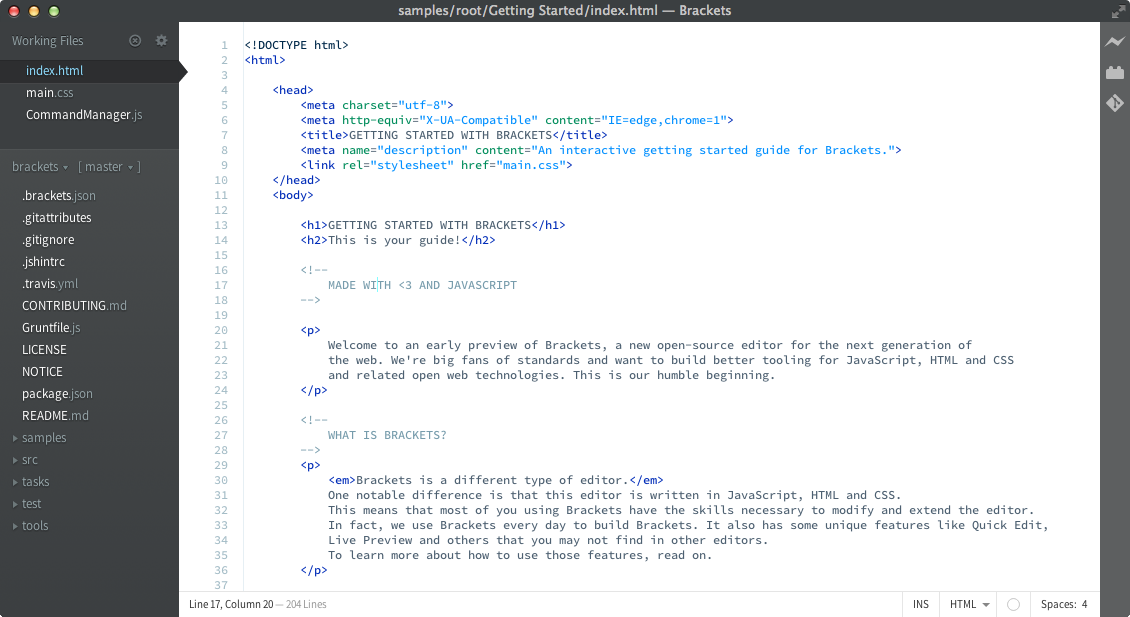Click meta description content line
This screenshot has width=1130, height=617.
(601, 150)
